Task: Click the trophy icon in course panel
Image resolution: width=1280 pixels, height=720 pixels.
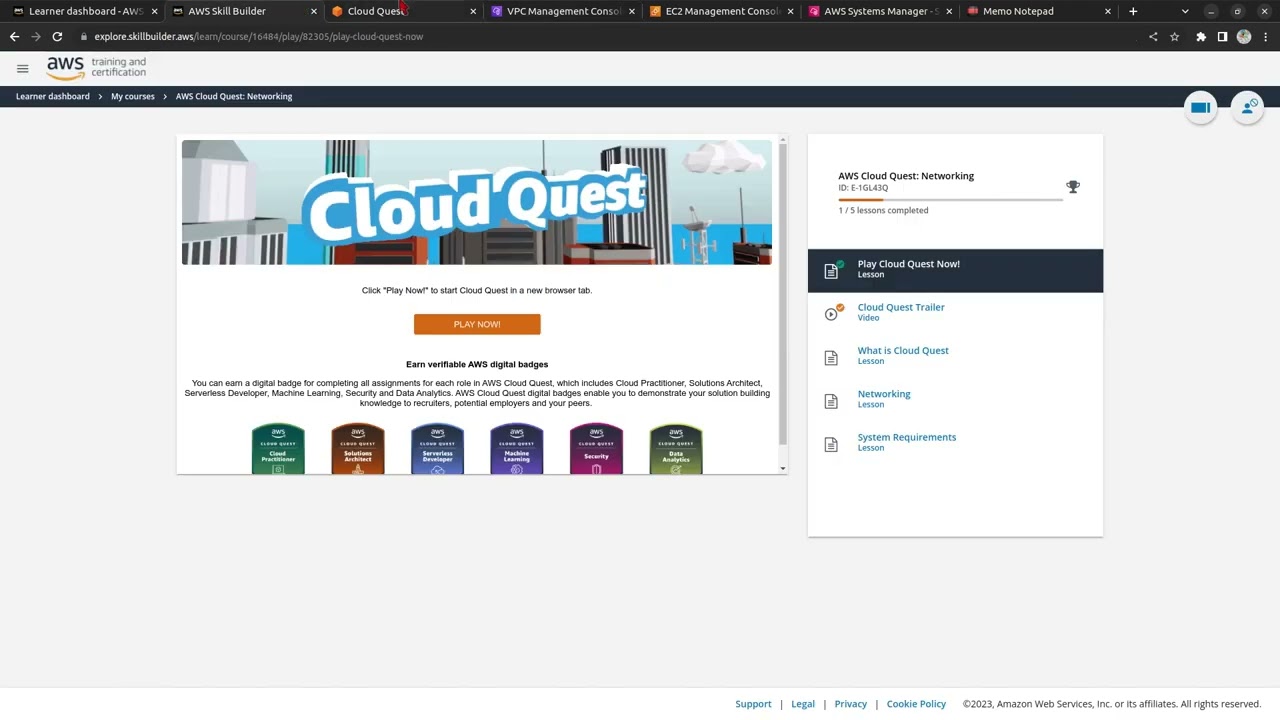Action: 1073,187
